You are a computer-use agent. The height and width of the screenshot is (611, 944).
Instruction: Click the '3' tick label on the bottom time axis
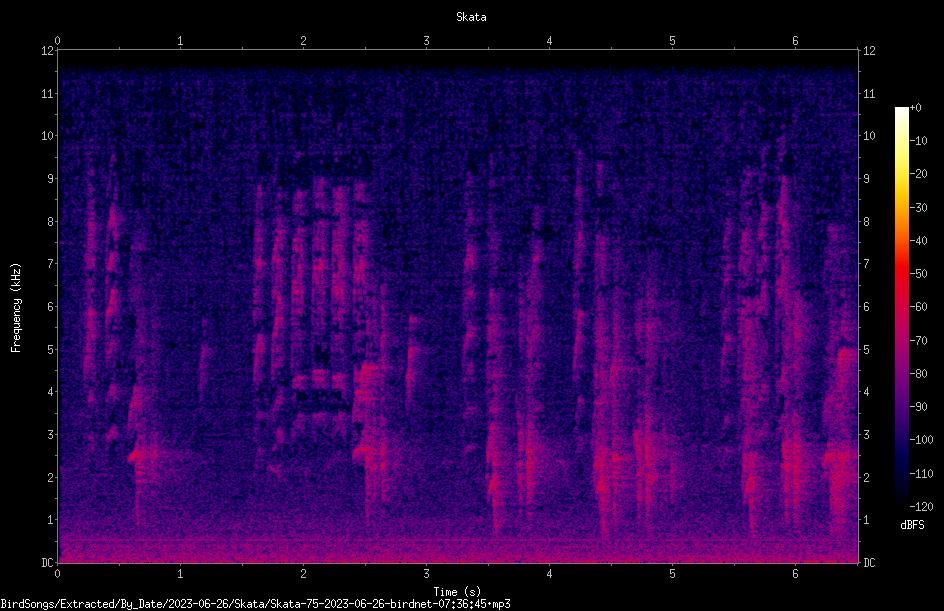426,574
